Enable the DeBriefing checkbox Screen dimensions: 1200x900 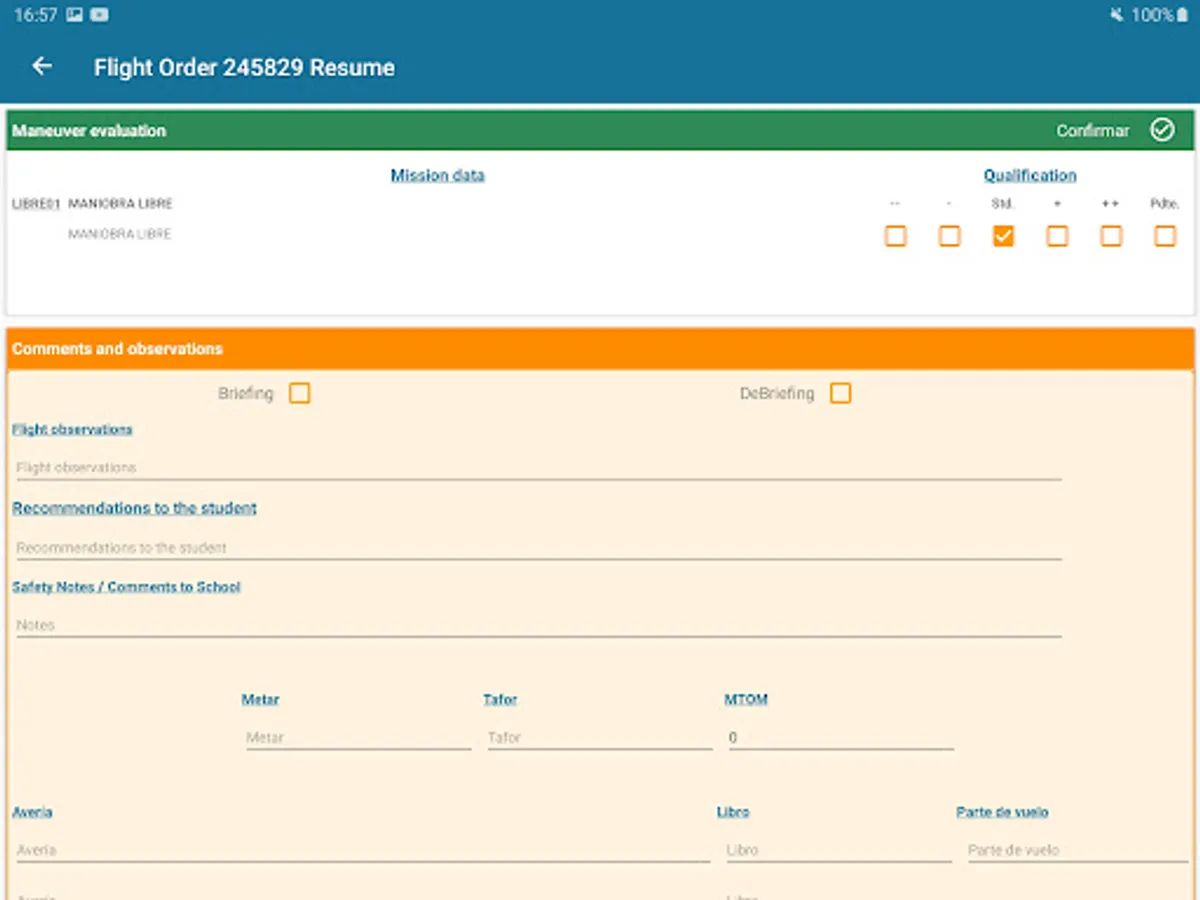841,393
